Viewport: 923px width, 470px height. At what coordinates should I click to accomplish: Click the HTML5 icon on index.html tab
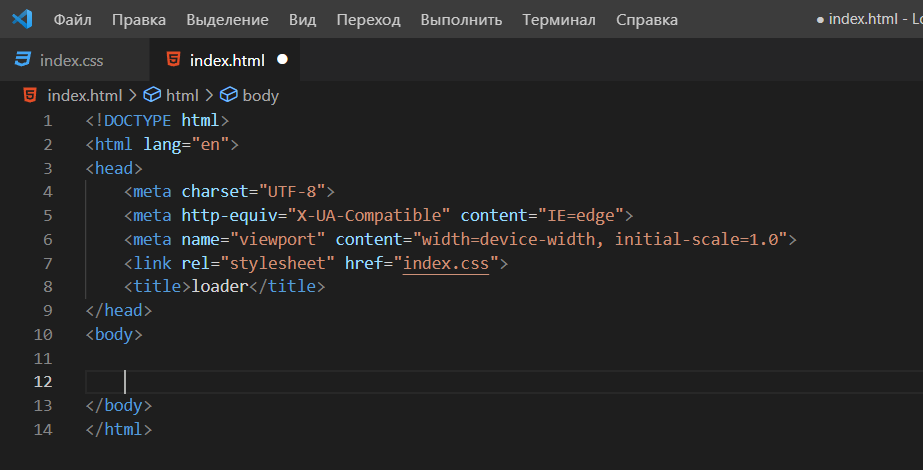click(x=174, y=59)
